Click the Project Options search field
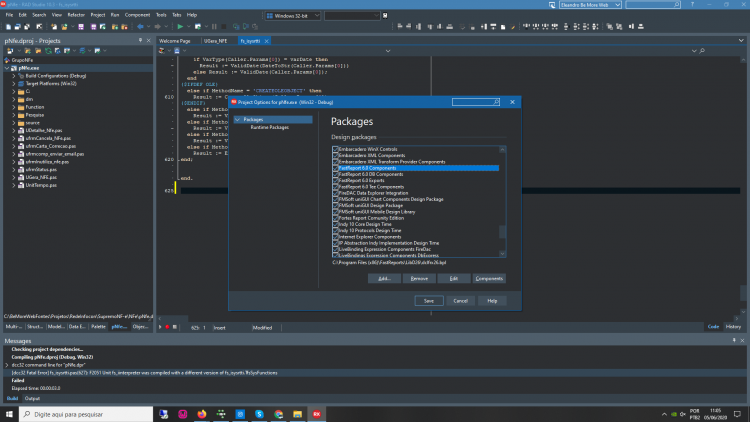Screen dimensions: 750x422 [476, 102]
